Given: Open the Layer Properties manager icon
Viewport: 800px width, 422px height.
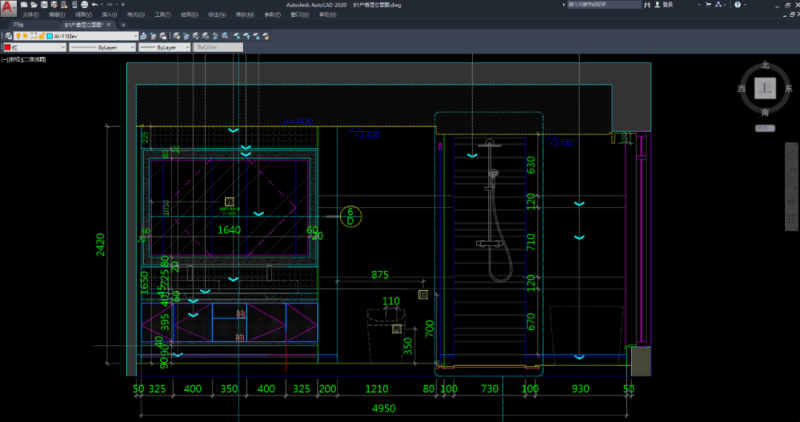Looking at the screenshot, I should coord(7,35).
